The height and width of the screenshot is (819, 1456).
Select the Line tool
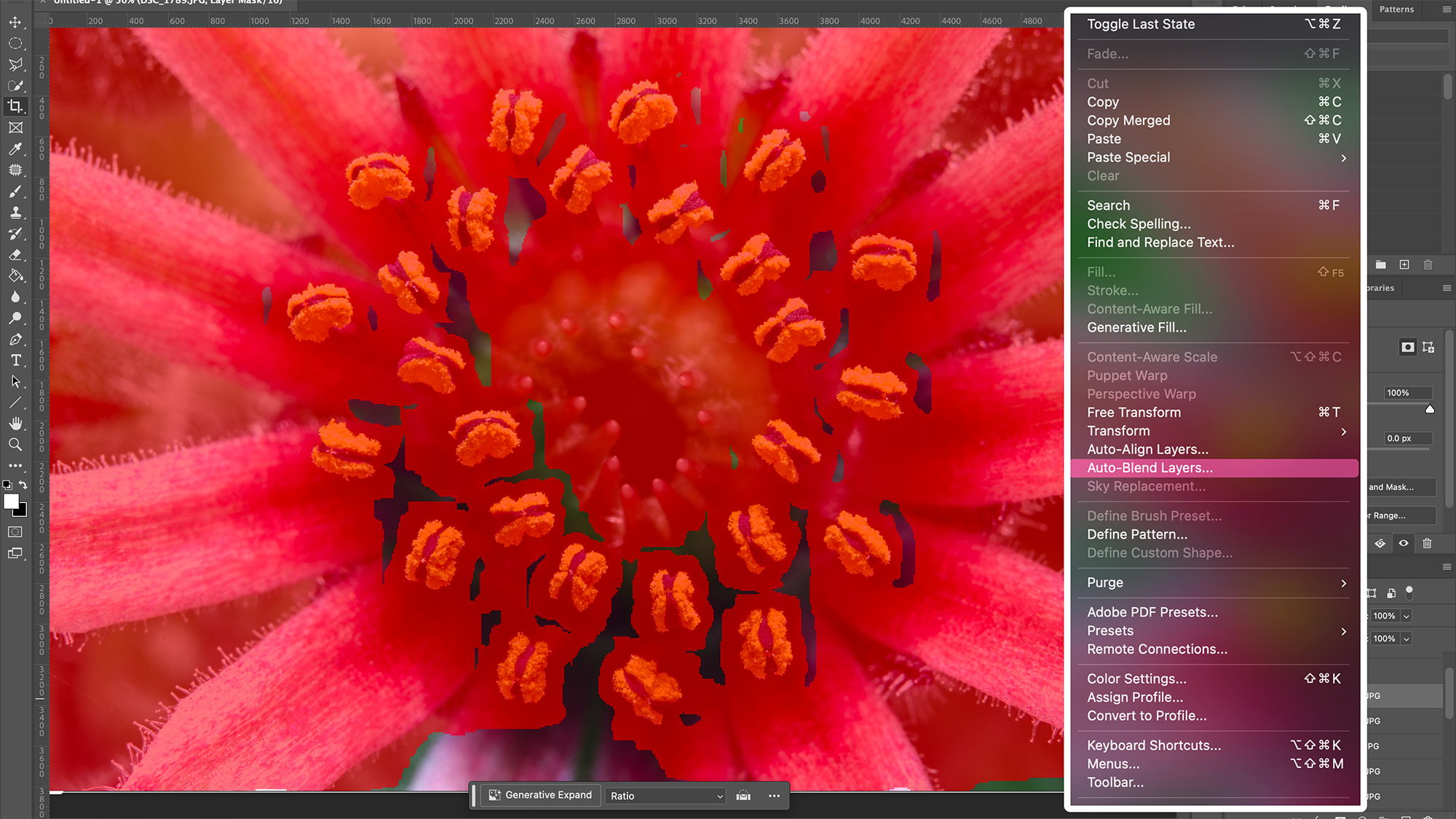pyautogui.click(x=15, y=403)
